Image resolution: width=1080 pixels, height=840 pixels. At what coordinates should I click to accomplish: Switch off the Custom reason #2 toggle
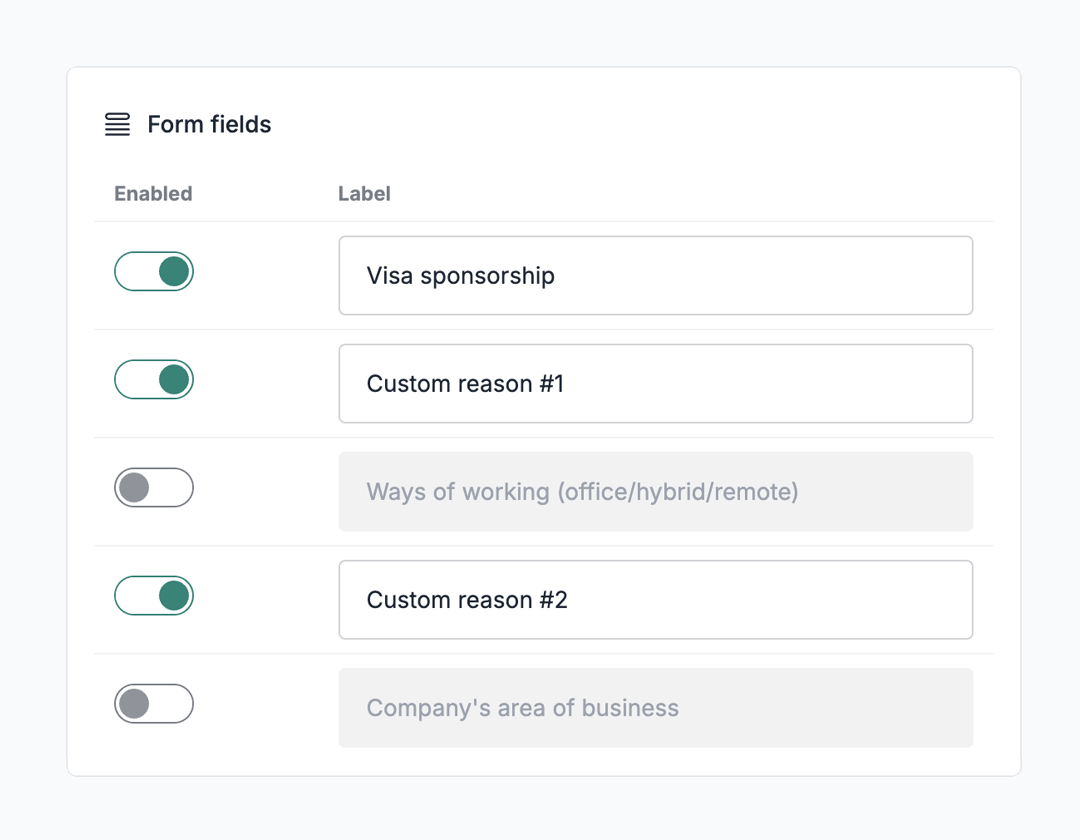pos(153,596)
